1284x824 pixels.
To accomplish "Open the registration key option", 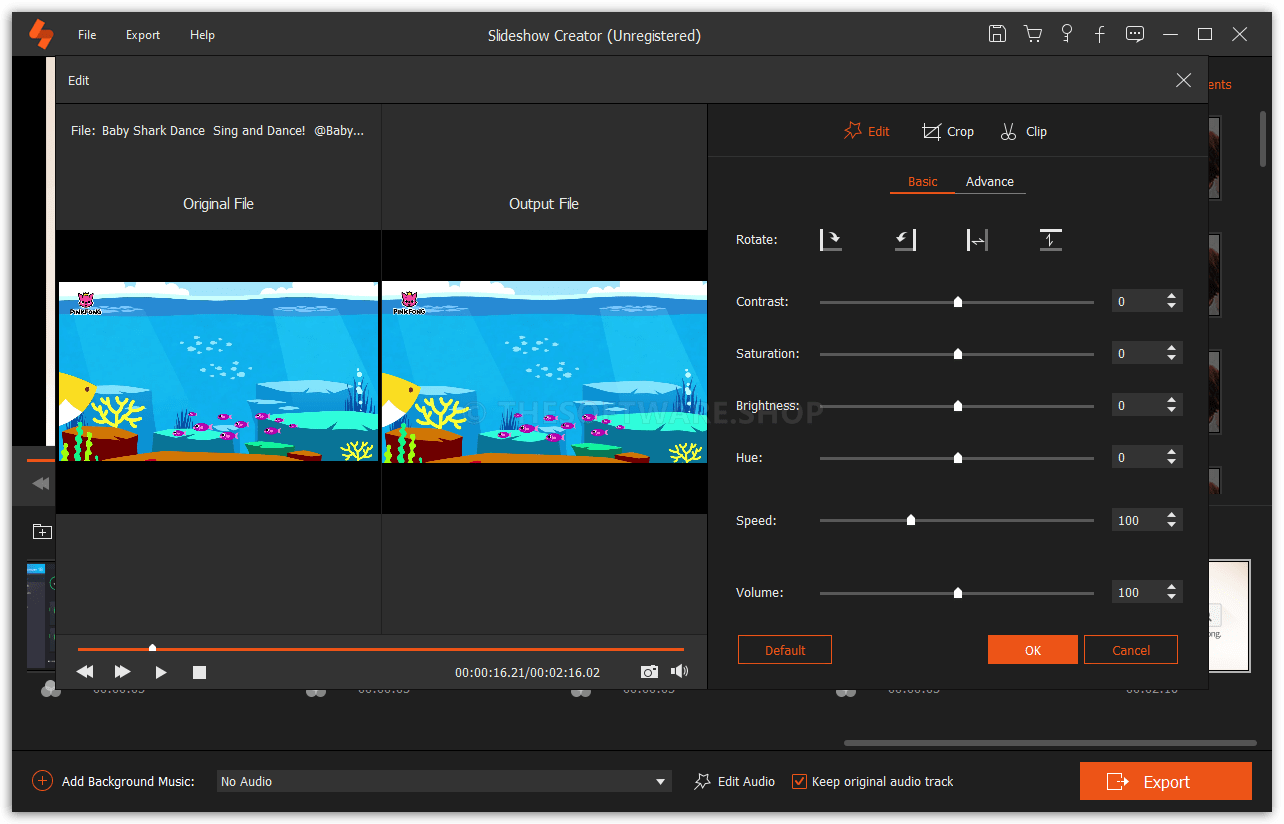I will click(x=1066, y=33).
